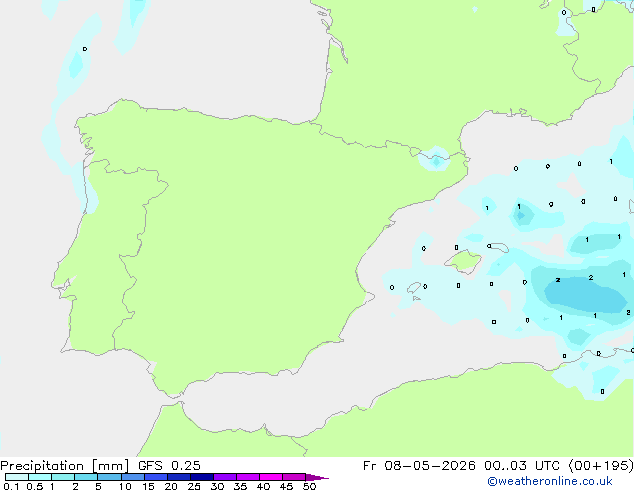The image size is (634, 490).
Task: Click the 25–30 mm navy legend swatch
Action: point(201,477)
